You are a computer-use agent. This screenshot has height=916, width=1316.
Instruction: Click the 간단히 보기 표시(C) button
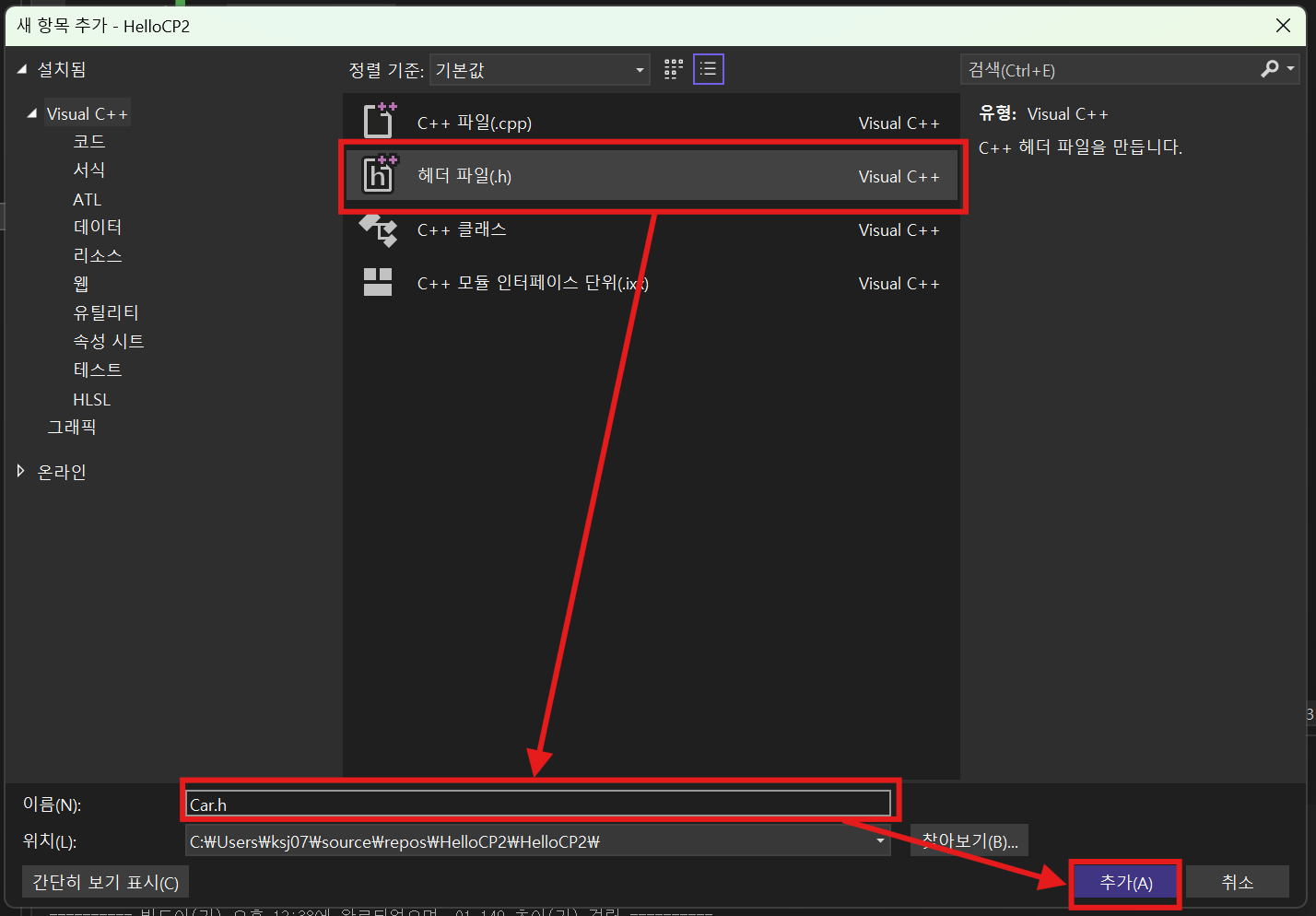tap(105, 882)
